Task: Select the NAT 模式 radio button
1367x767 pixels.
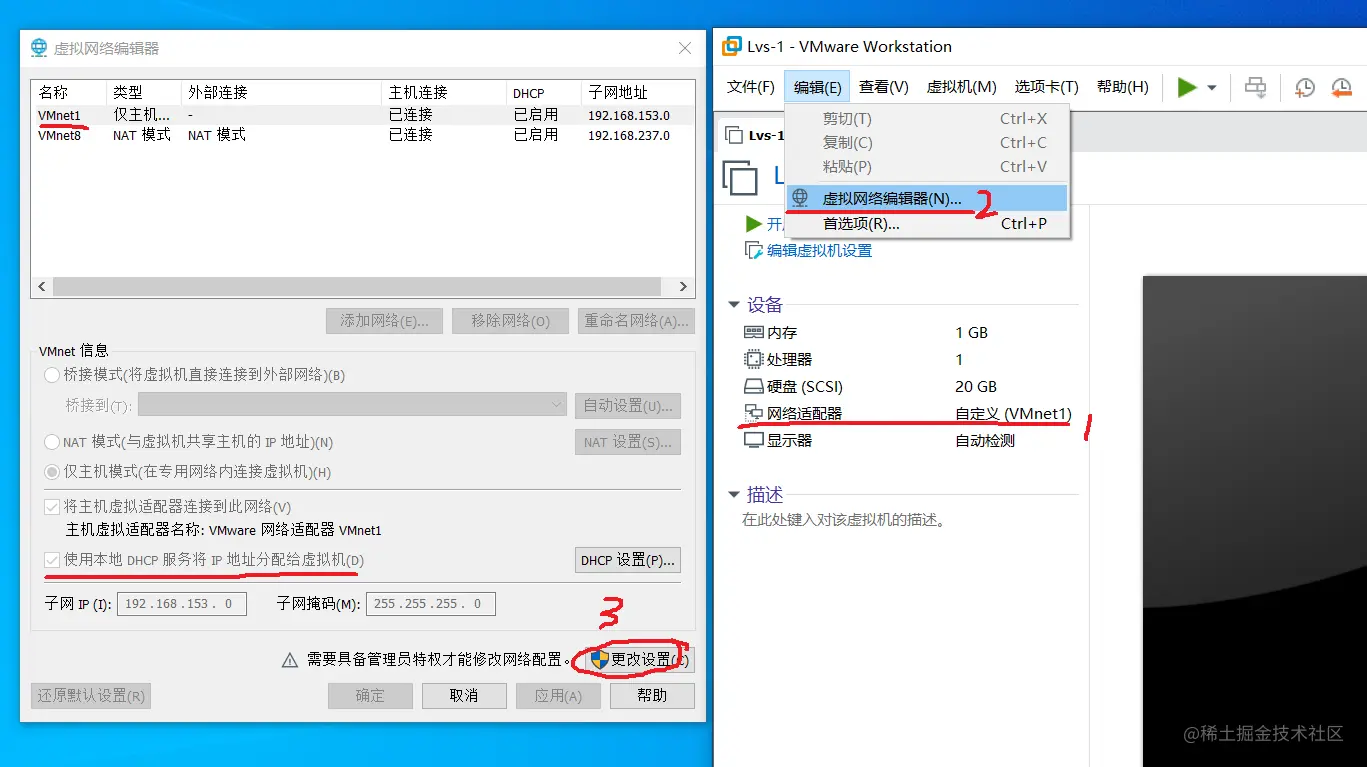Action: point(52,442)
